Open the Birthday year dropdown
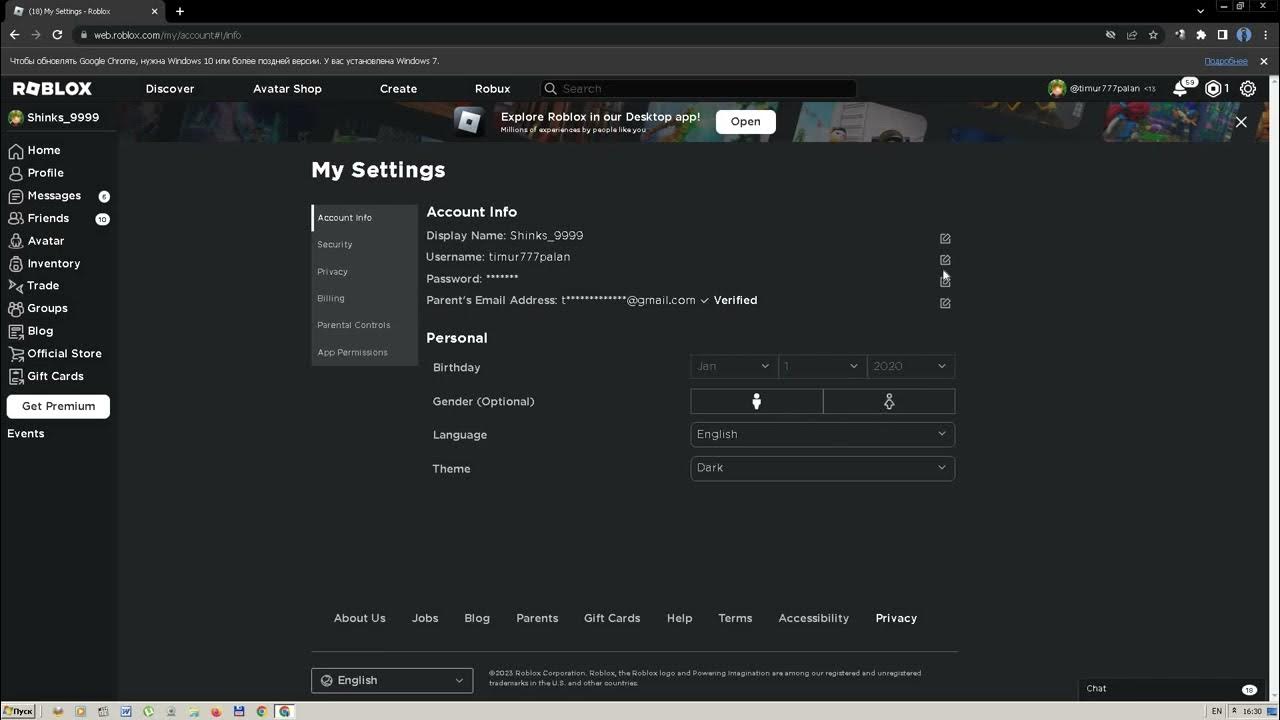Image resolution: width=1280 pixels, height=720 pixels. point(910,366)
